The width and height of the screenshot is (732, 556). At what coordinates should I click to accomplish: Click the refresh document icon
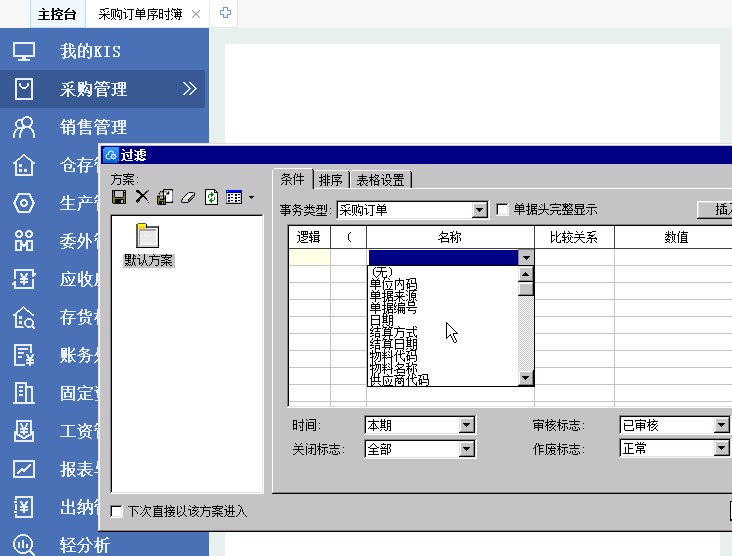[211, 197]
